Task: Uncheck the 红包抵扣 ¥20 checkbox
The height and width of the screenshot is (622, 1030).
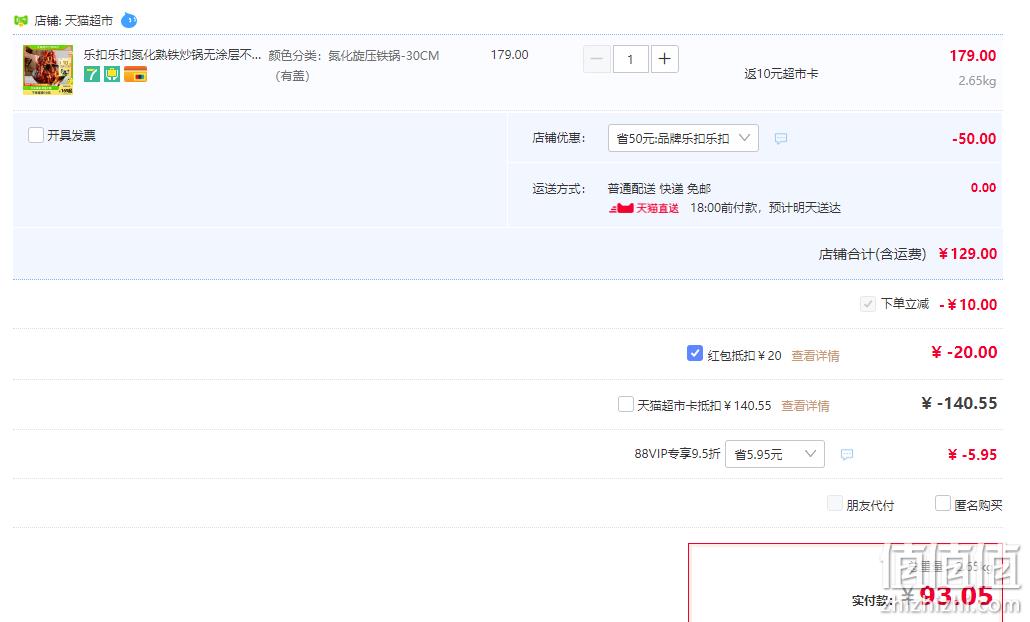Action: [x=694, y=353]
